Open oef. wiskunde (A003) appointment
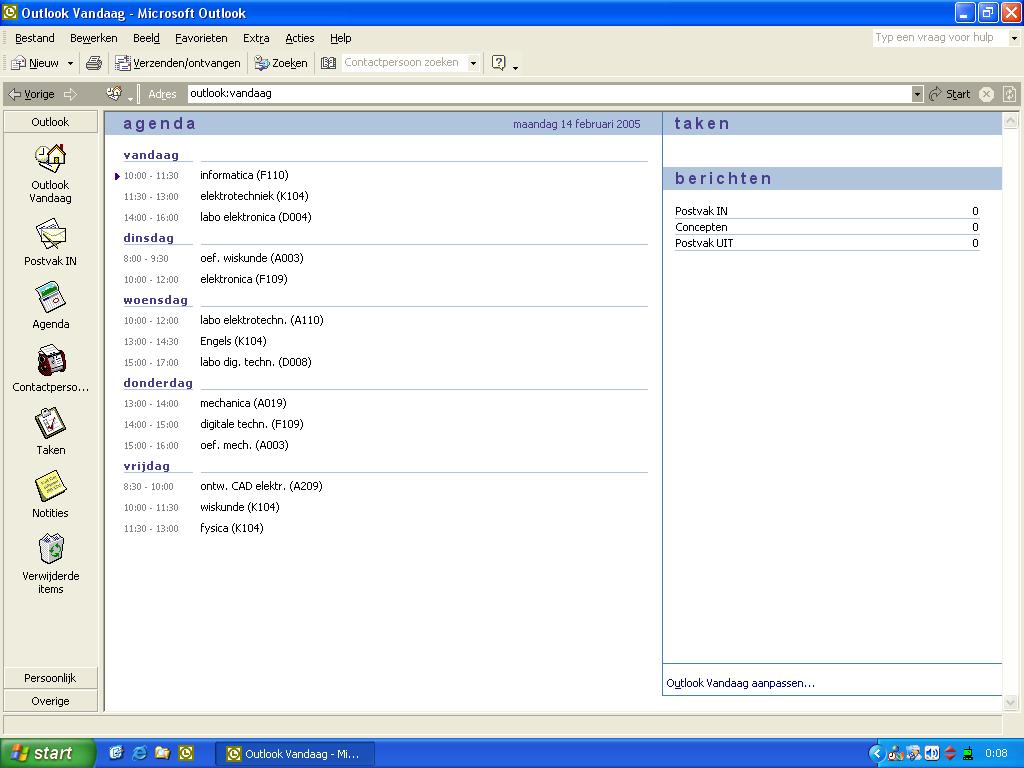This screenshot has height=768, width=1024. [251, 258]
